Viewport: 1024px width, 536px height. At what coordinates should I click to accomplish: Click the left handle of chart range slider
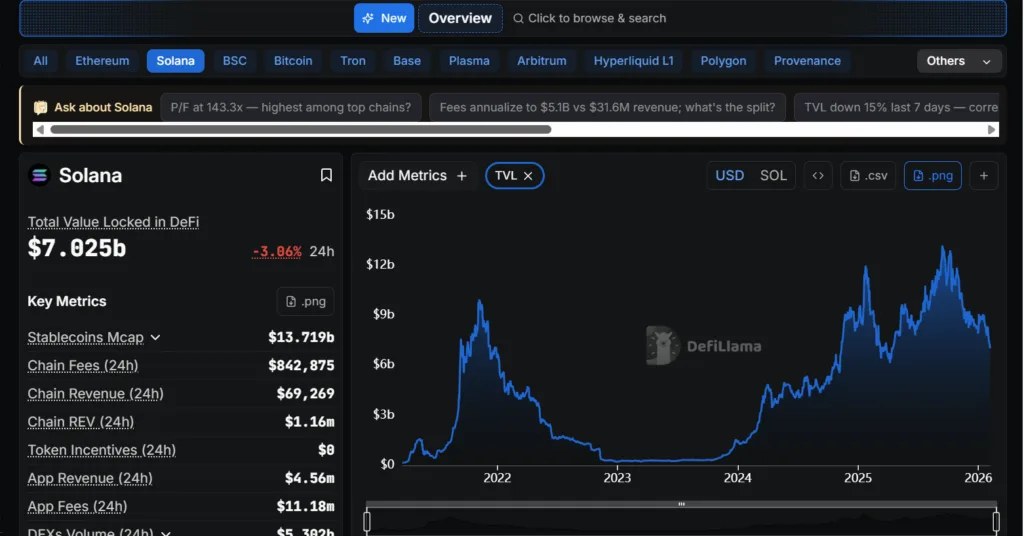point(366,522)
